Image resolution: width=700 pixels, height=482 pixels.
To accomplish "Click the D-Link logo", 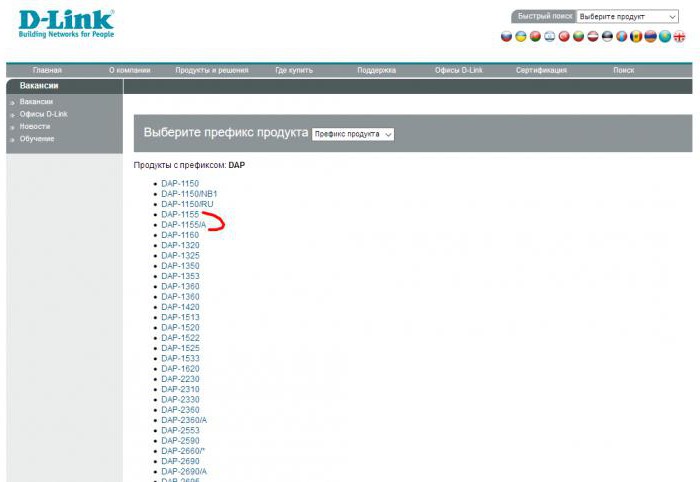I will click(66, 24).
